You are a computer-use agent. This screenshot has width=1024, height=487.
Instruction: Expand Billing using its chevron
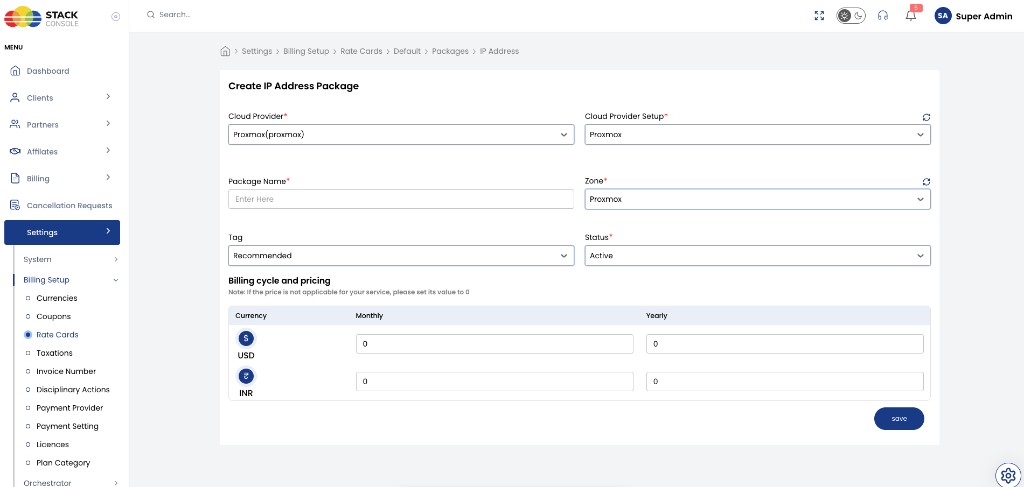[x=108, y=177]
